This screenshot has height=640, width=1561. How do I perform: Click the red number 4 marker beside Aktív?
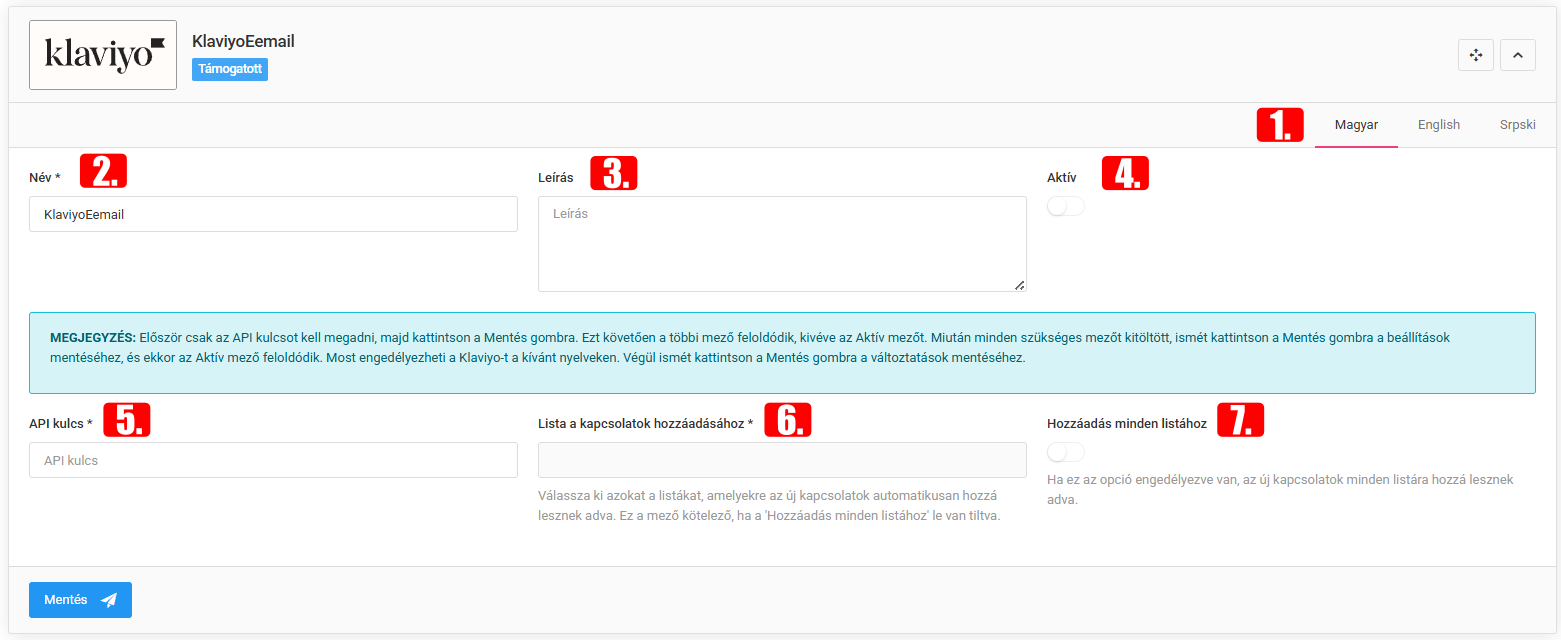coord(1125,173)
